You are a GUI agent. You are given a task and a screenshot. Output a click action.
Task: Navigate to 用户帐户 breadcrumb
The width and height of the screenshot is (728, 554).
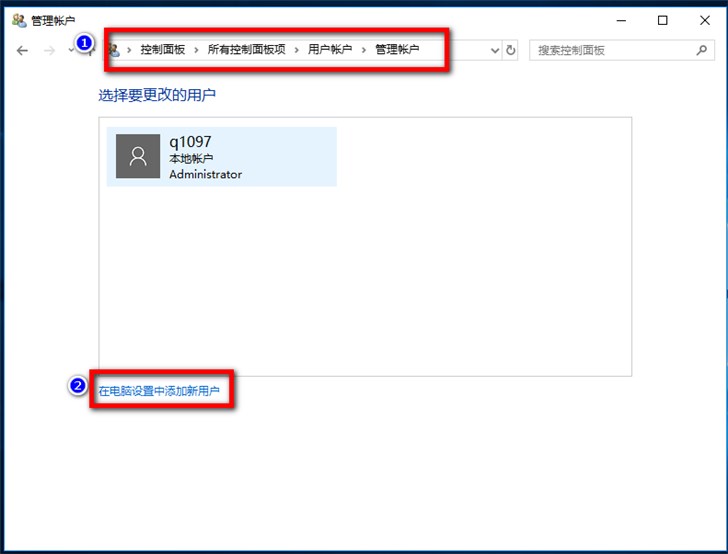point(330,49)
